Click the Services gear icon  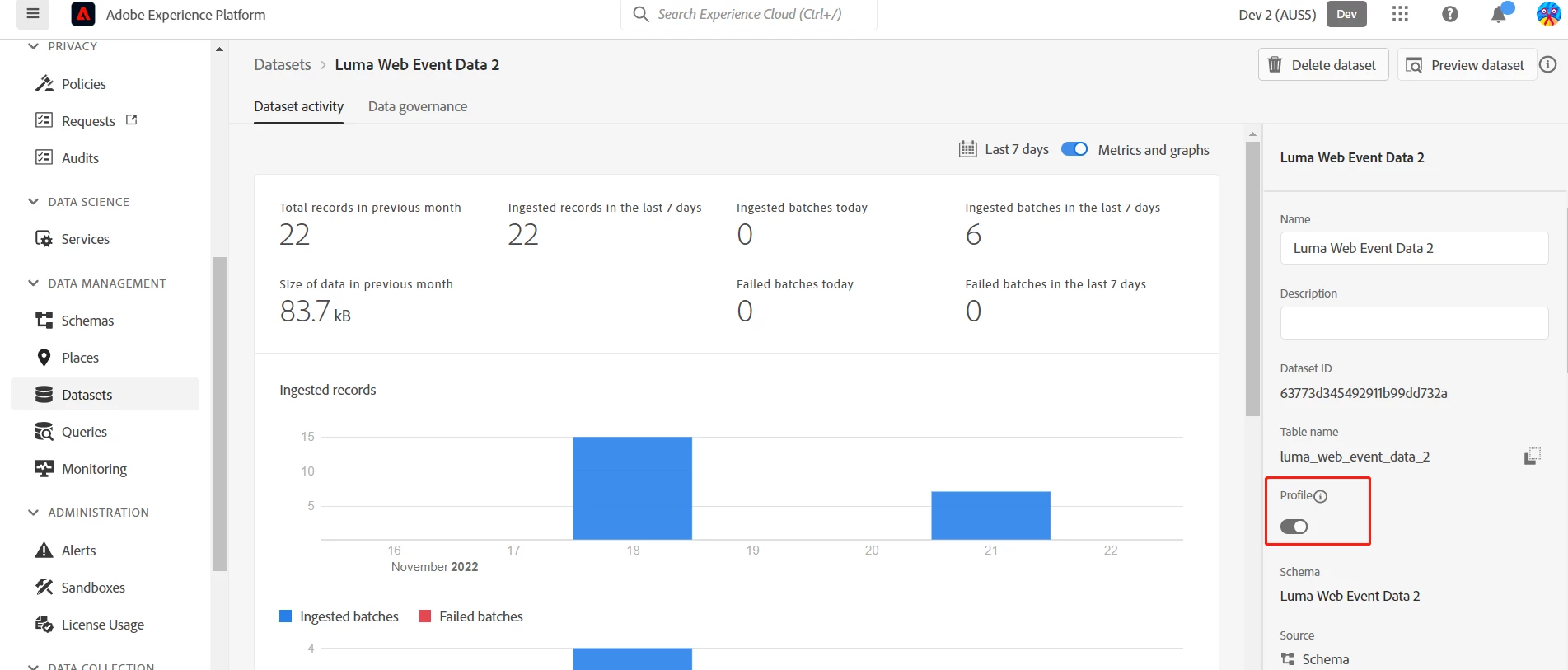click(44, 239)
